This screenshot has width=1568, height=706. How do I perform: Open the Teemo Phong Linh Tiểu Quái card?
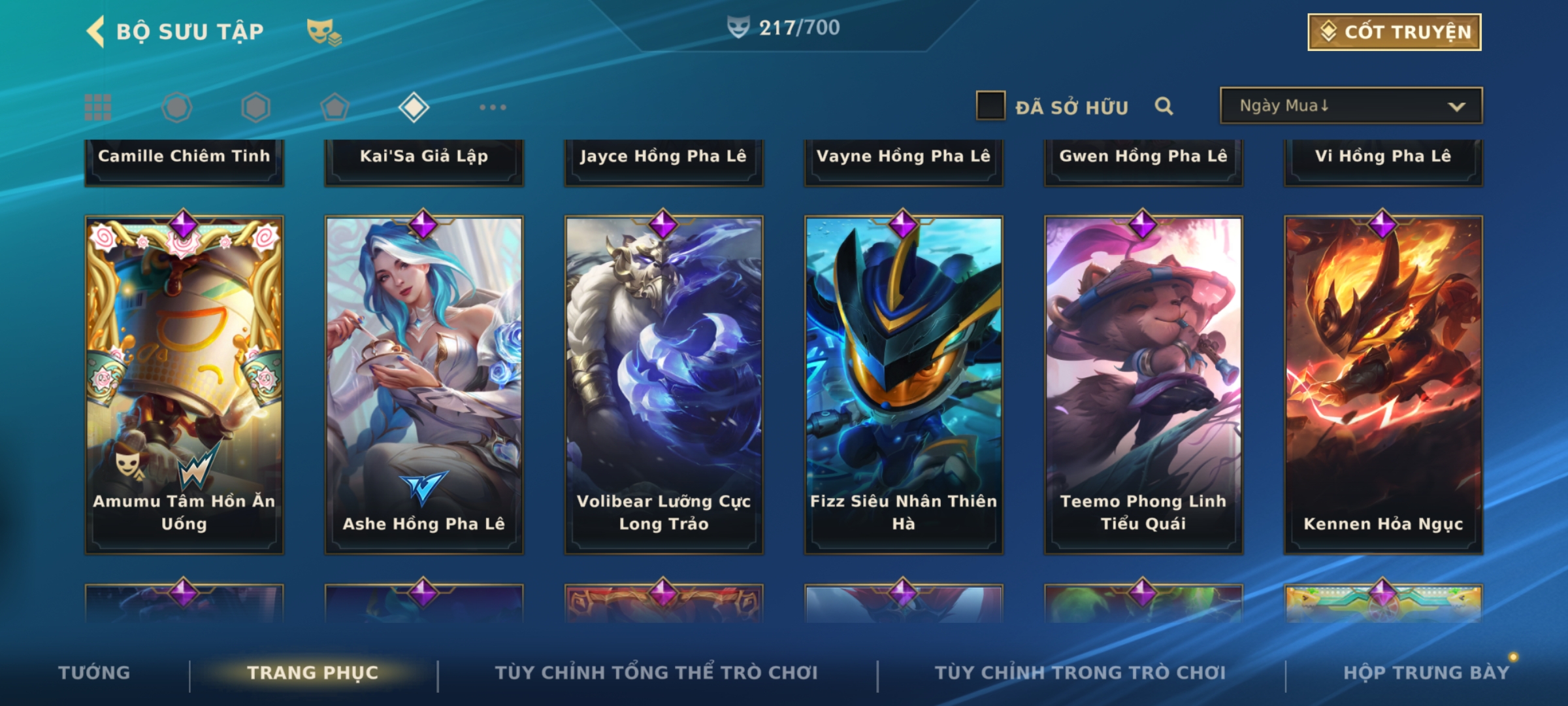[1143, 385]
